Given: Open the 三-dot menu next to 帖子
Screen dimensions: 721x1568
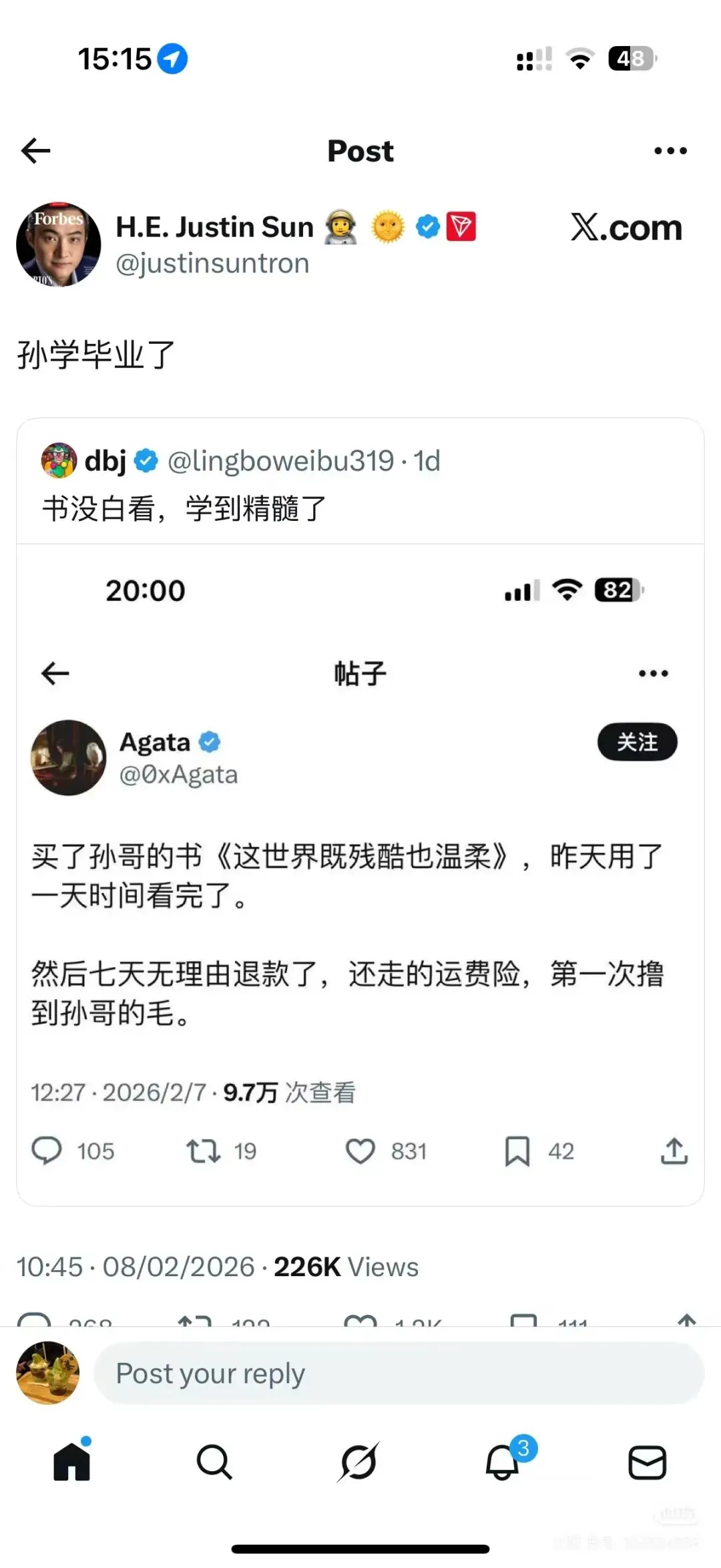Looking at the screenshot, I should (654, 673).
